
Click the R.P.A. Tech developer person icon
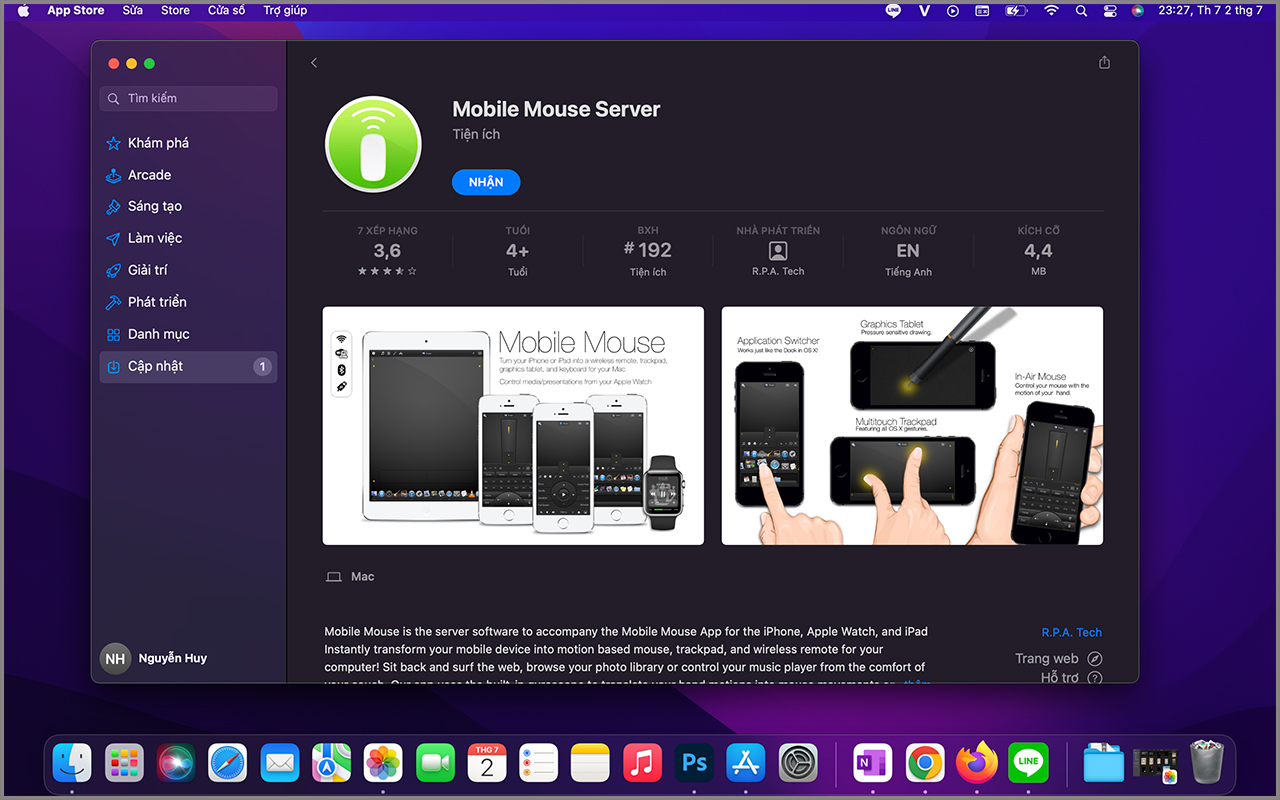click(778, 251)
